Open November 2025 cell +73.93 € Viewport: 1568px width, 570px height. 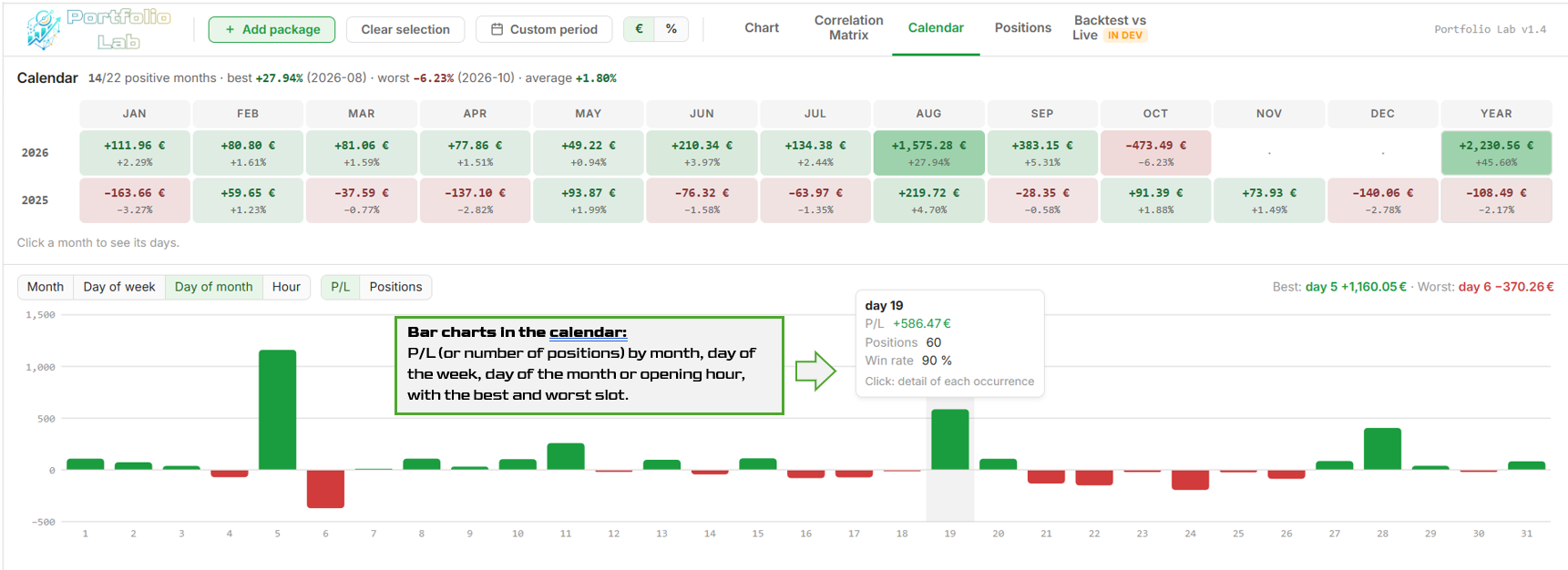tap(1269, 200)
